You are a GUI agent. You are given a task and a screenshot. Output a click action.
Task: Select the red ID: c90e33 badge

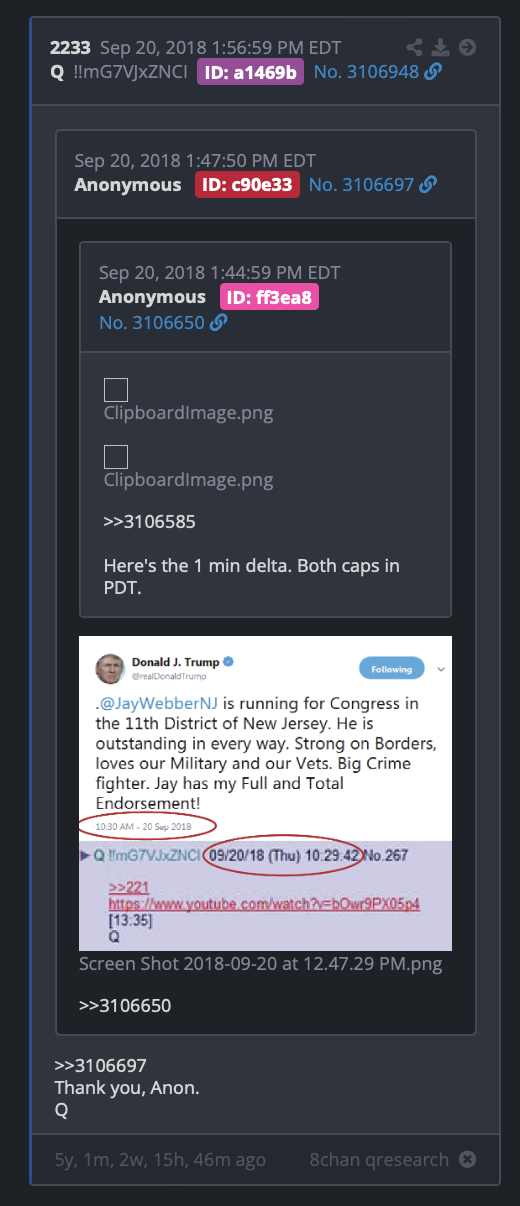pos(247,185)
